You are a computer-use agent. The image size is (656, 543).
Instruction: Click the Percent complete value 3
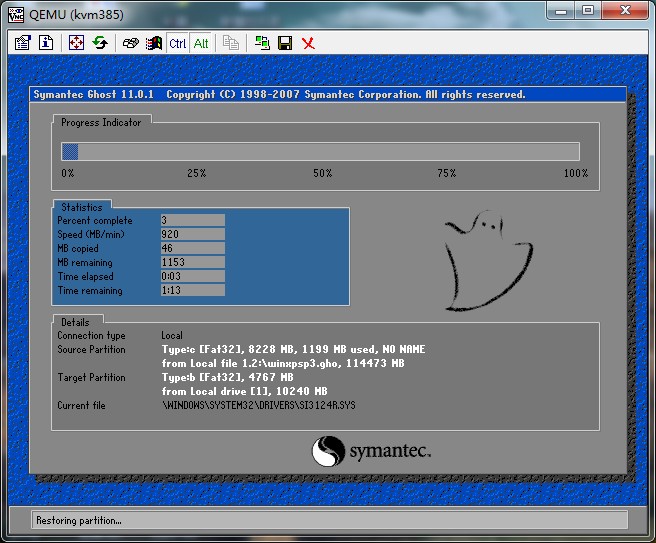pos(193,220)
